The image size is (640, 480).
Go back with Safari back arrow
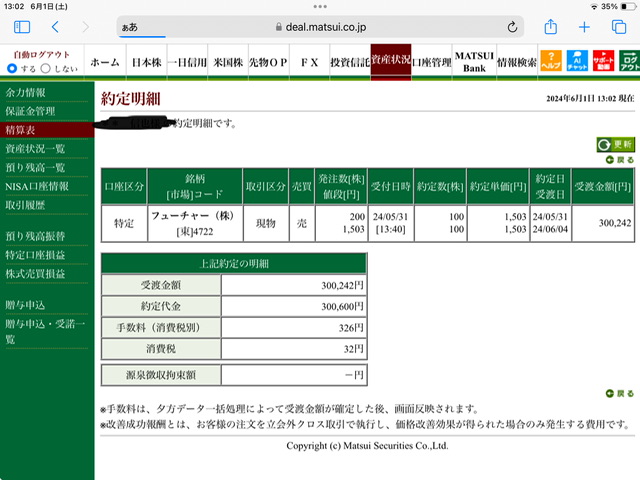[55, 27]
